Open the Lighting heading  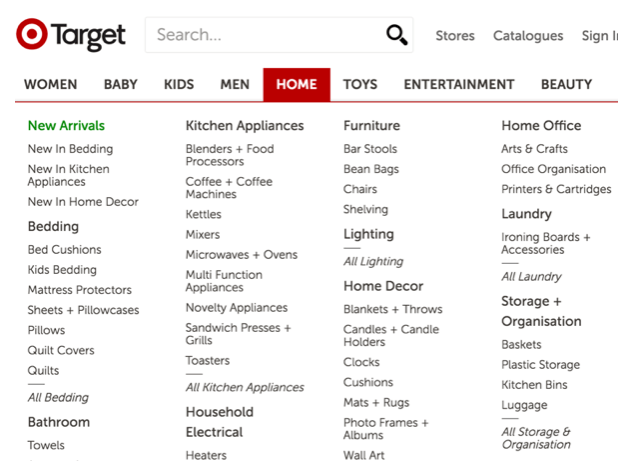click(369, 234)
